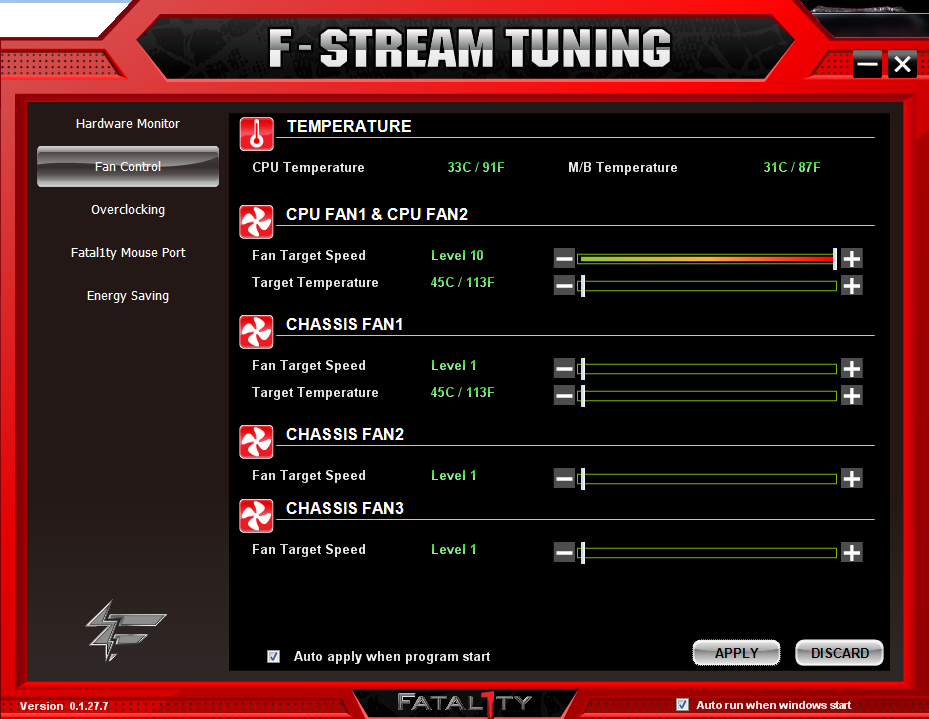The width and height of the screenshot is (929, 719).
Task: Decrease CPU fan target speed with minus
Action: (x=564, y=258)
